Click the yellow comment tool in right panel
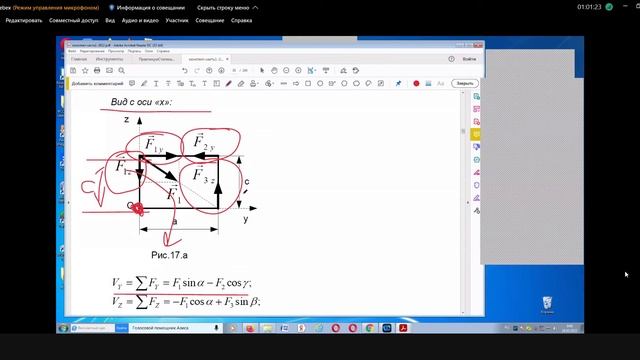The width and height of the screenshot is (640, 360). pyautogui.click(x=476, y=134)
